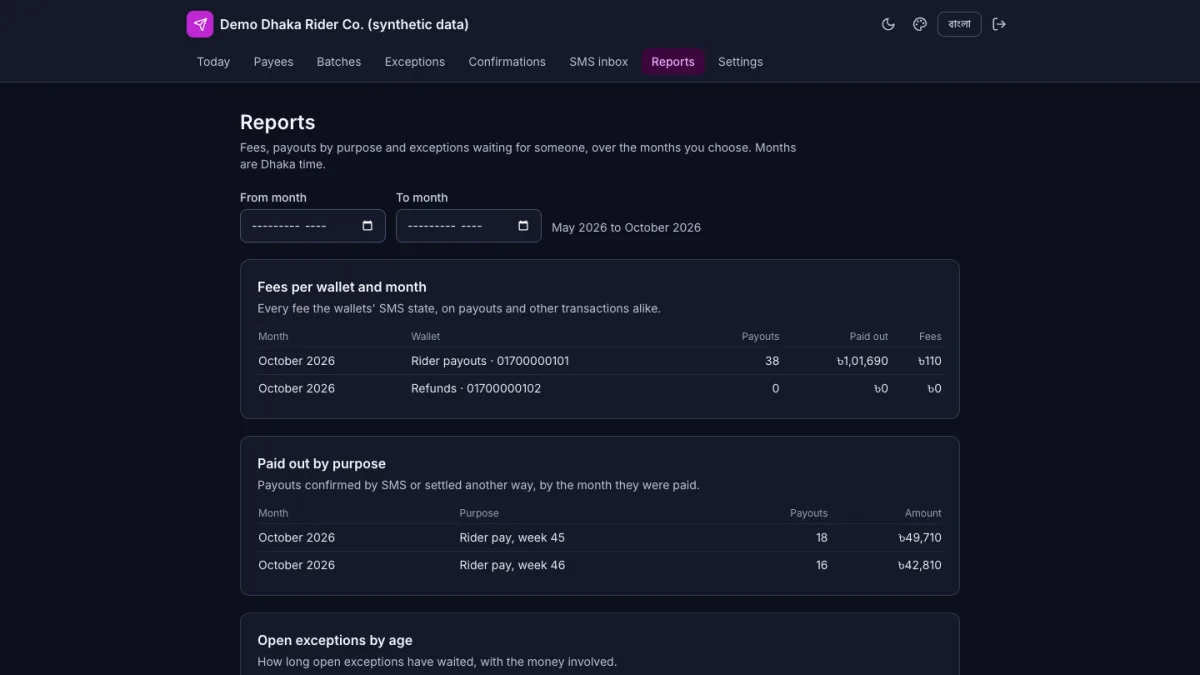This screenshot has width=1200, height=675.
Task: Click the 'Open exceptions by age' heading
Action: (335, 641)
